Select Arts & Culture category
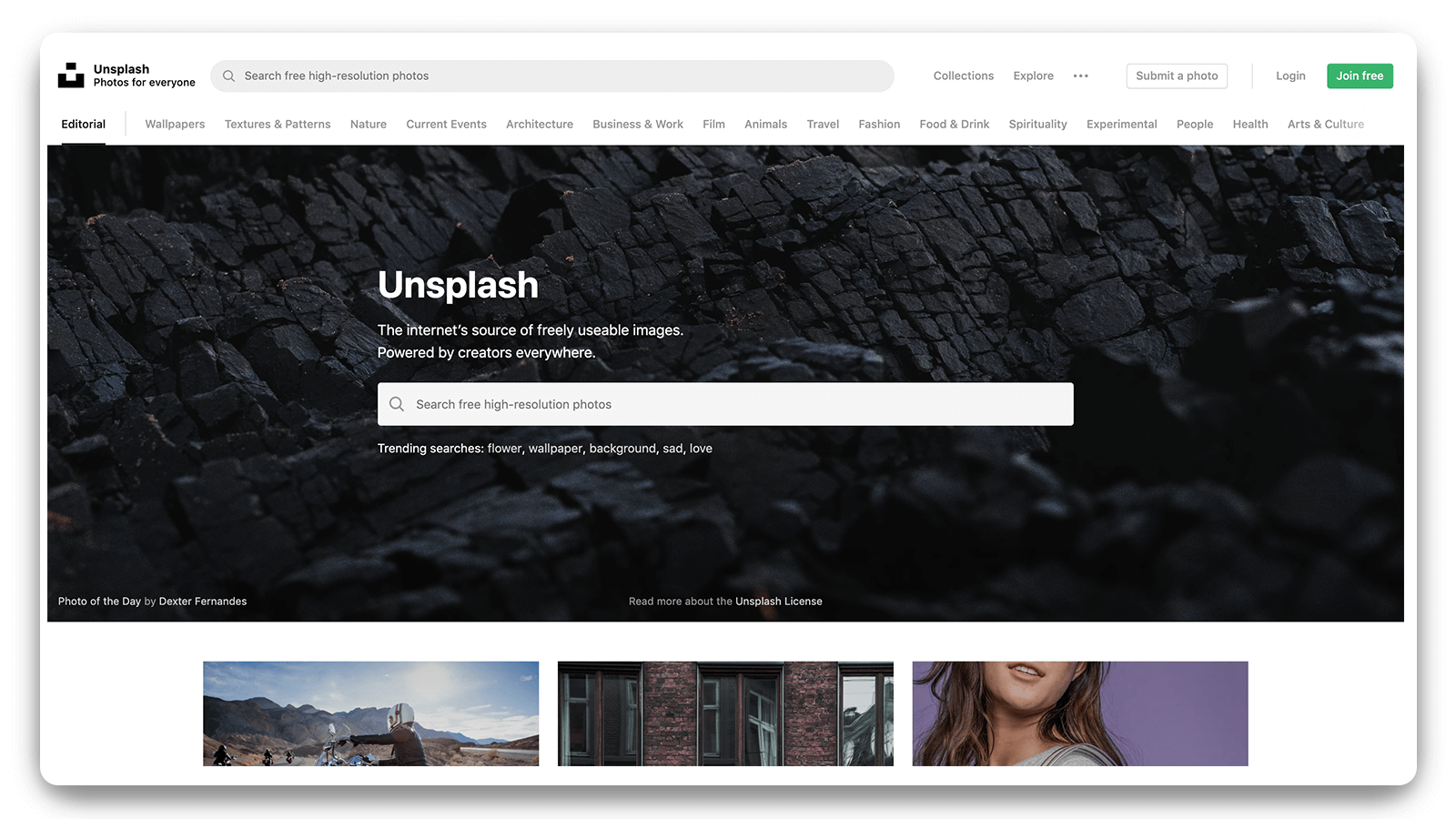Viewport: 1456px width, 819px height. (1326, 125)
